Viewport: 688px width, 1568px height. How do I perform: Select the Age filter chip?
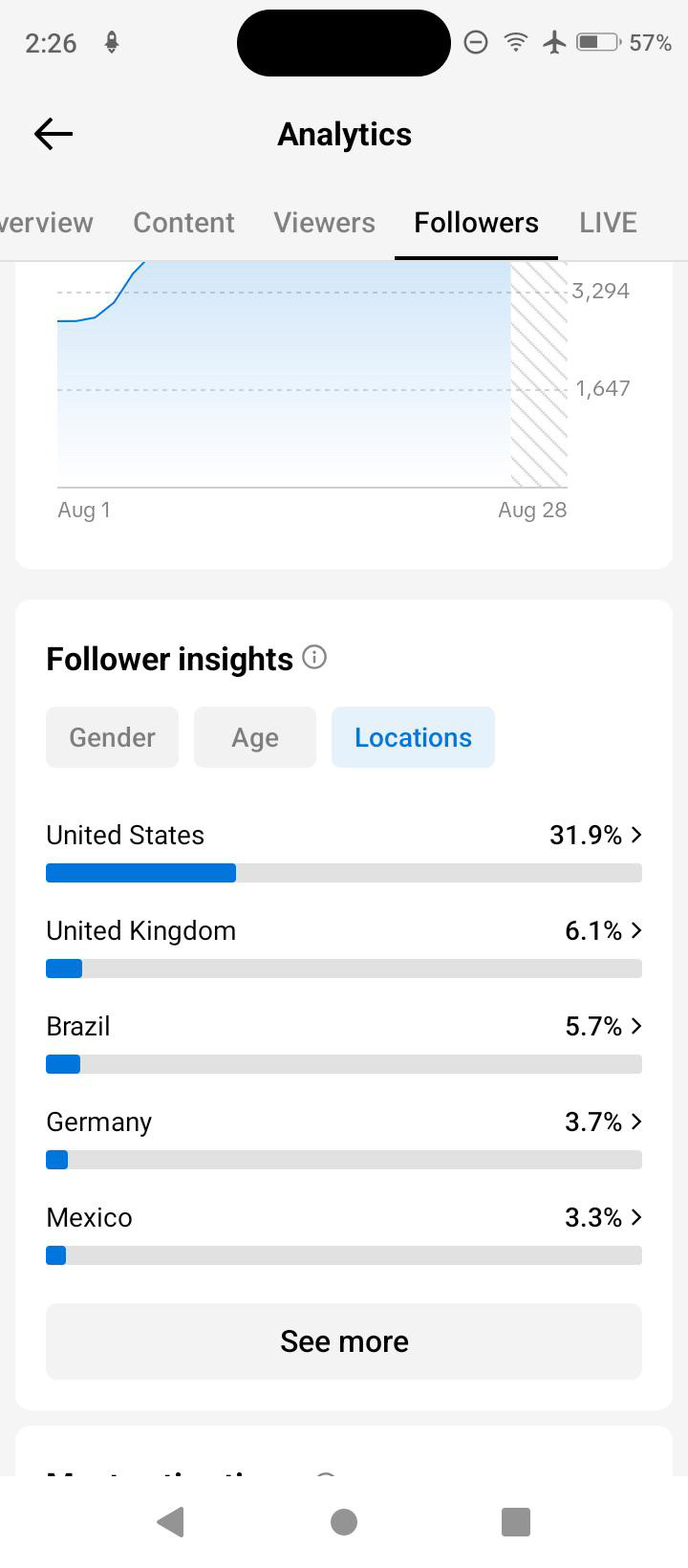click(255, 737)
